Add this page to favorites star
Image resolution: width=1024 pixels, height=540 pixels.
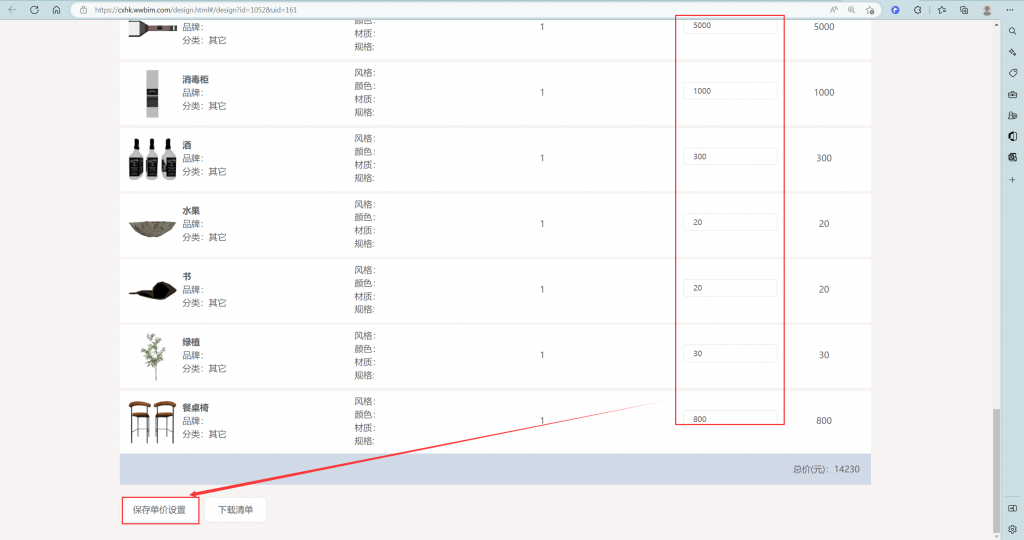870,10
